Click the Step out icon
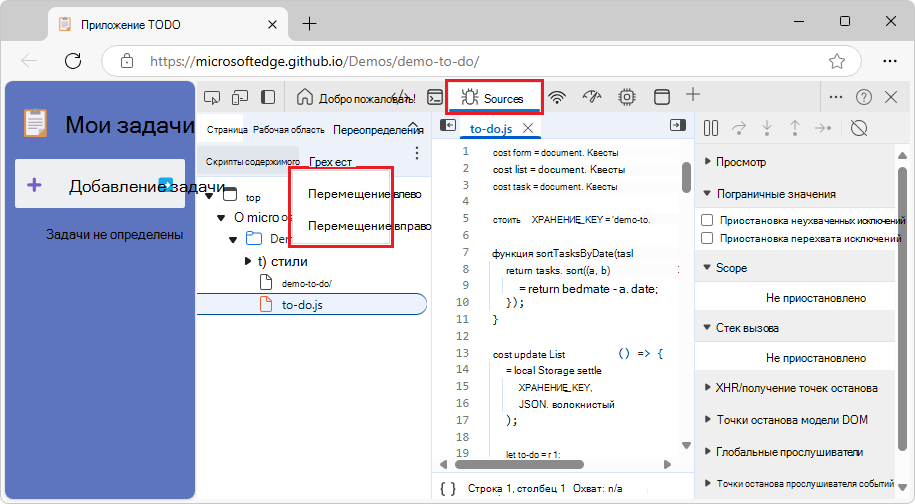 [x=795, y=128]
